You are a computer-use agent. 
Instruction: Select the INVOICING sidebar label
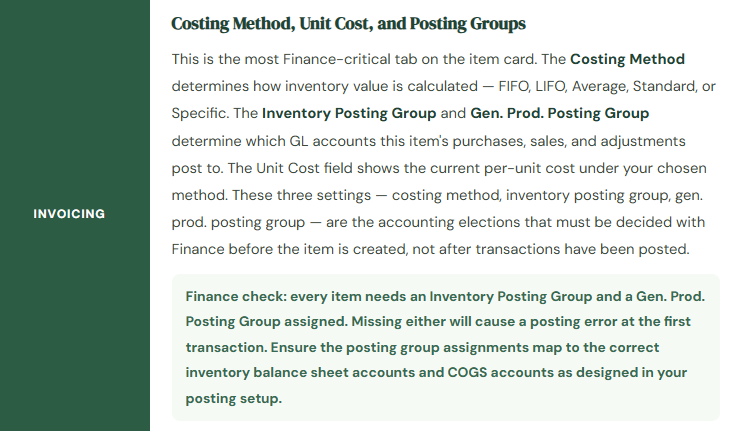pyautogui.click(x=69, y=214)
